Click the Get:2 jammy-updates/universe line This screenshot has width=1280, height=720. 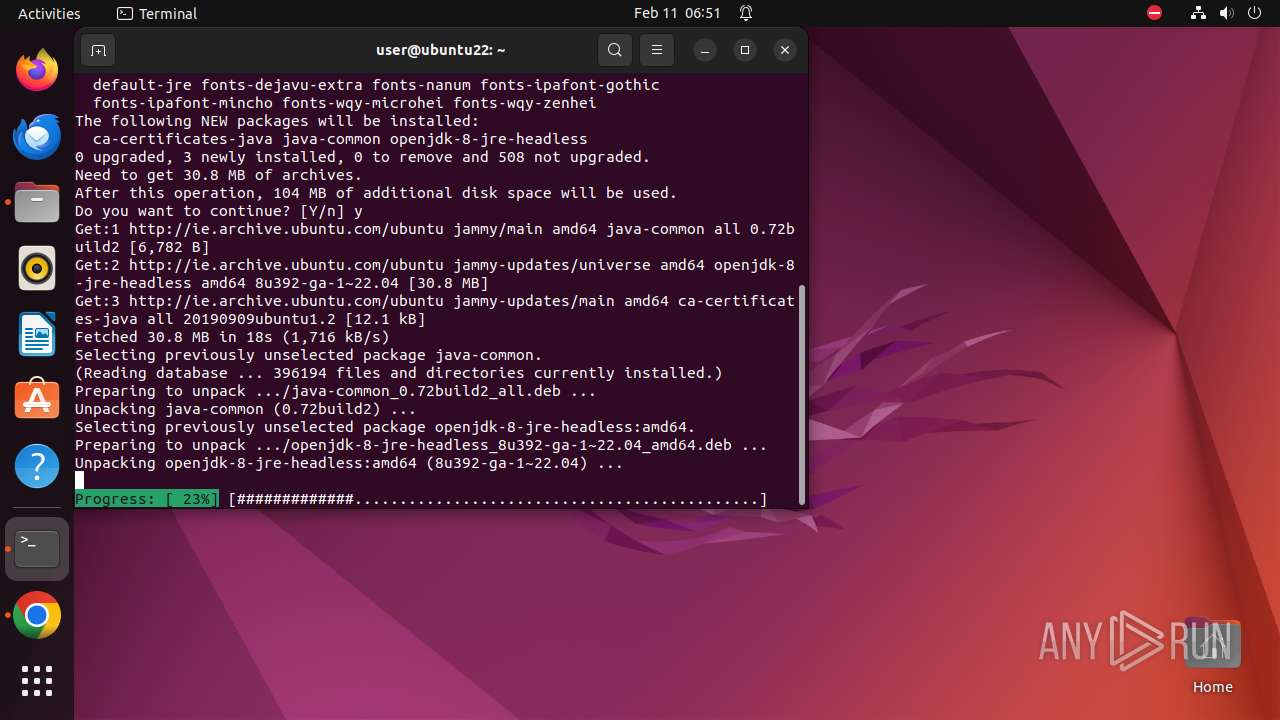coord(435,274)
